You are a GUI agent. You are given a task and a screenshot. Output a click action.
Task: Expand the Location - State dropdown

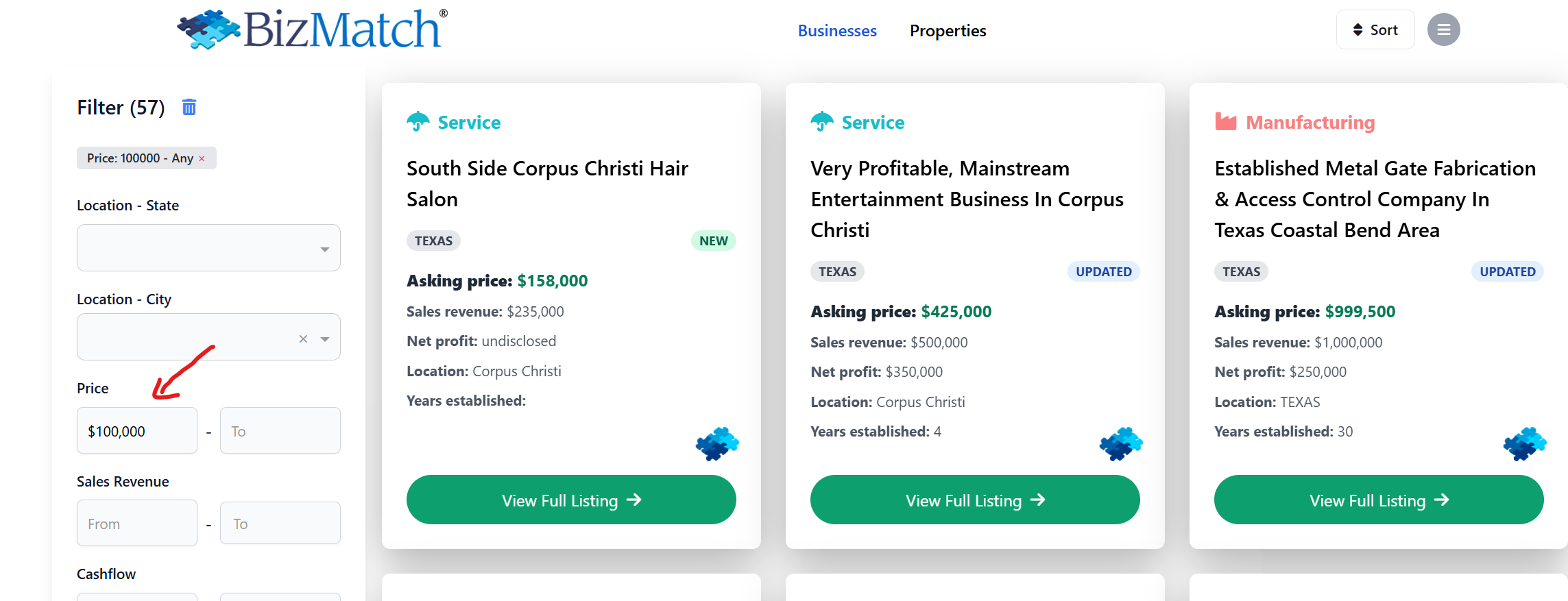324,249
